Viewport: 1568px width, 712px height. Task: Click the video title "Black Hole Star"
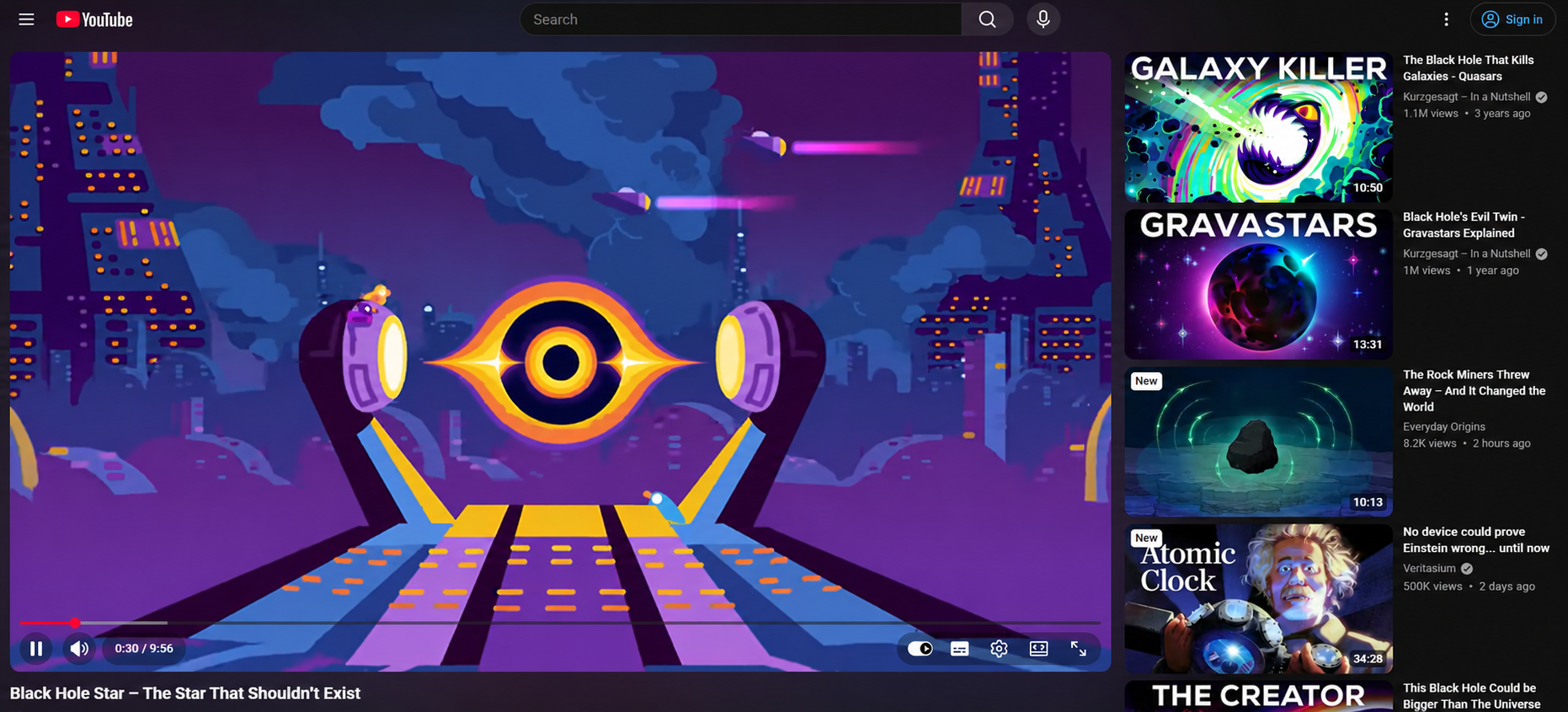click(x=185, y=693)
